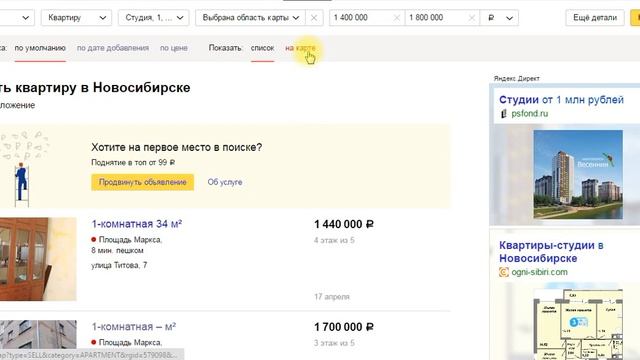This screenshot has height=360, width=640.
Task: Click the ladder man promo illustration
Action: (x=24, y=169)
